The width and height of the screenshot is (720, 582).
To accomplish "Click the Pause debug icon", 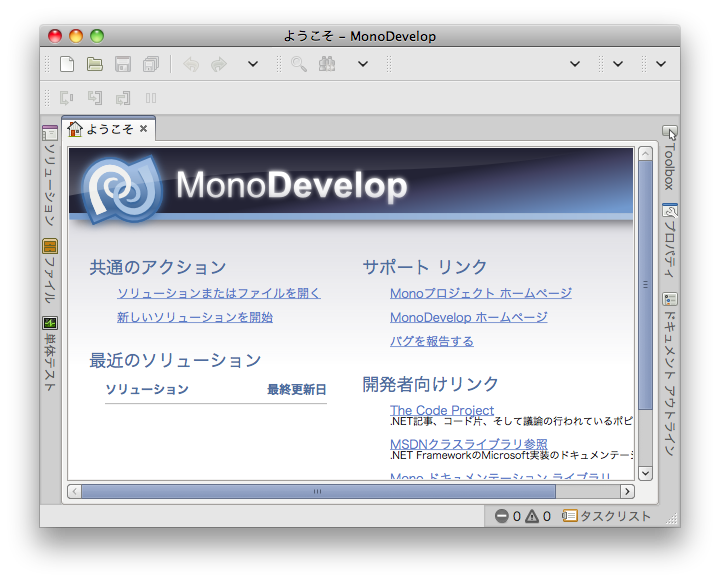I will coord(151,98).
